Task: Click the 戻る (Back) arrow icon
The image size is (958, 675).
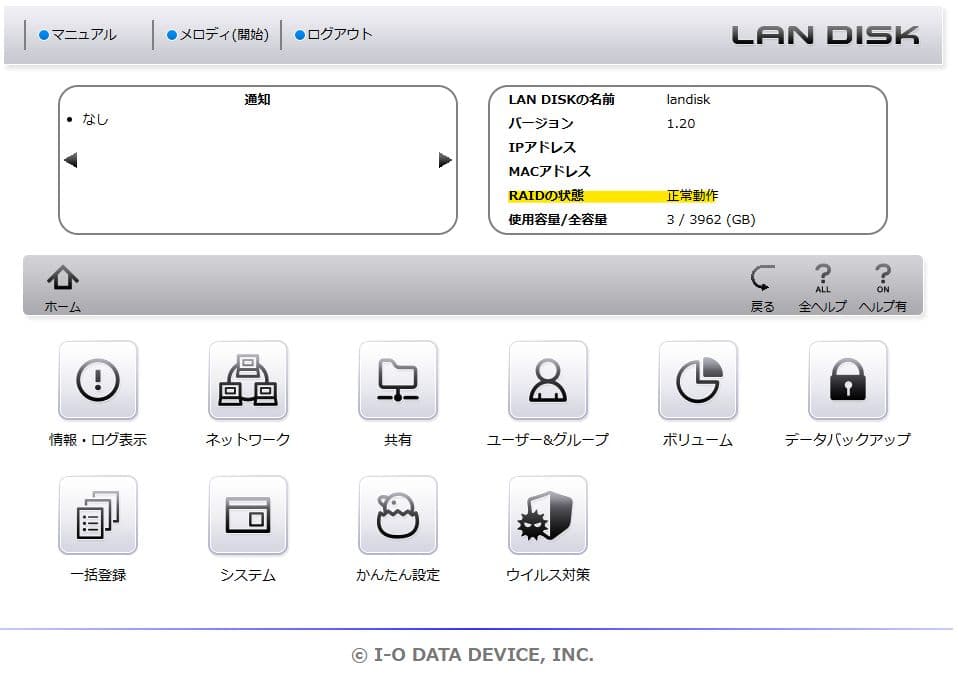Action: pyautogui.click(x=763, y=283)
